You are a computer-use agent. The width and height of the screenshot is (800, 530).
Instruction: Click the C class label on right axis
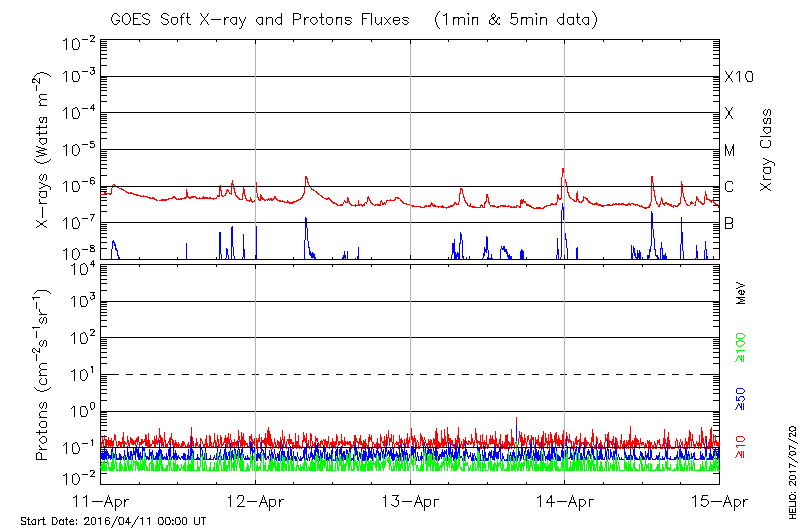tap(729, 187)
